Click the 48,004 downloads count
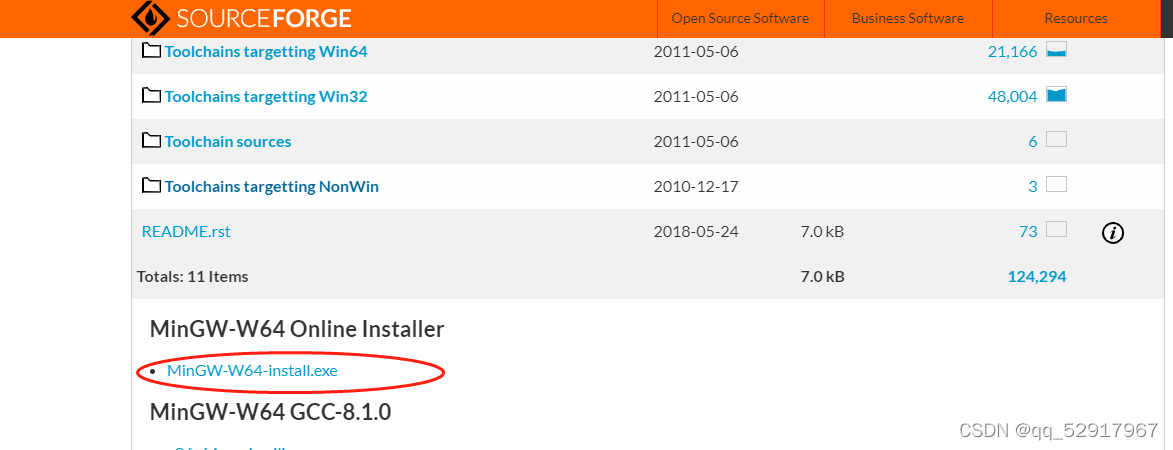The image size is (1173, 450). [1012, 97]
